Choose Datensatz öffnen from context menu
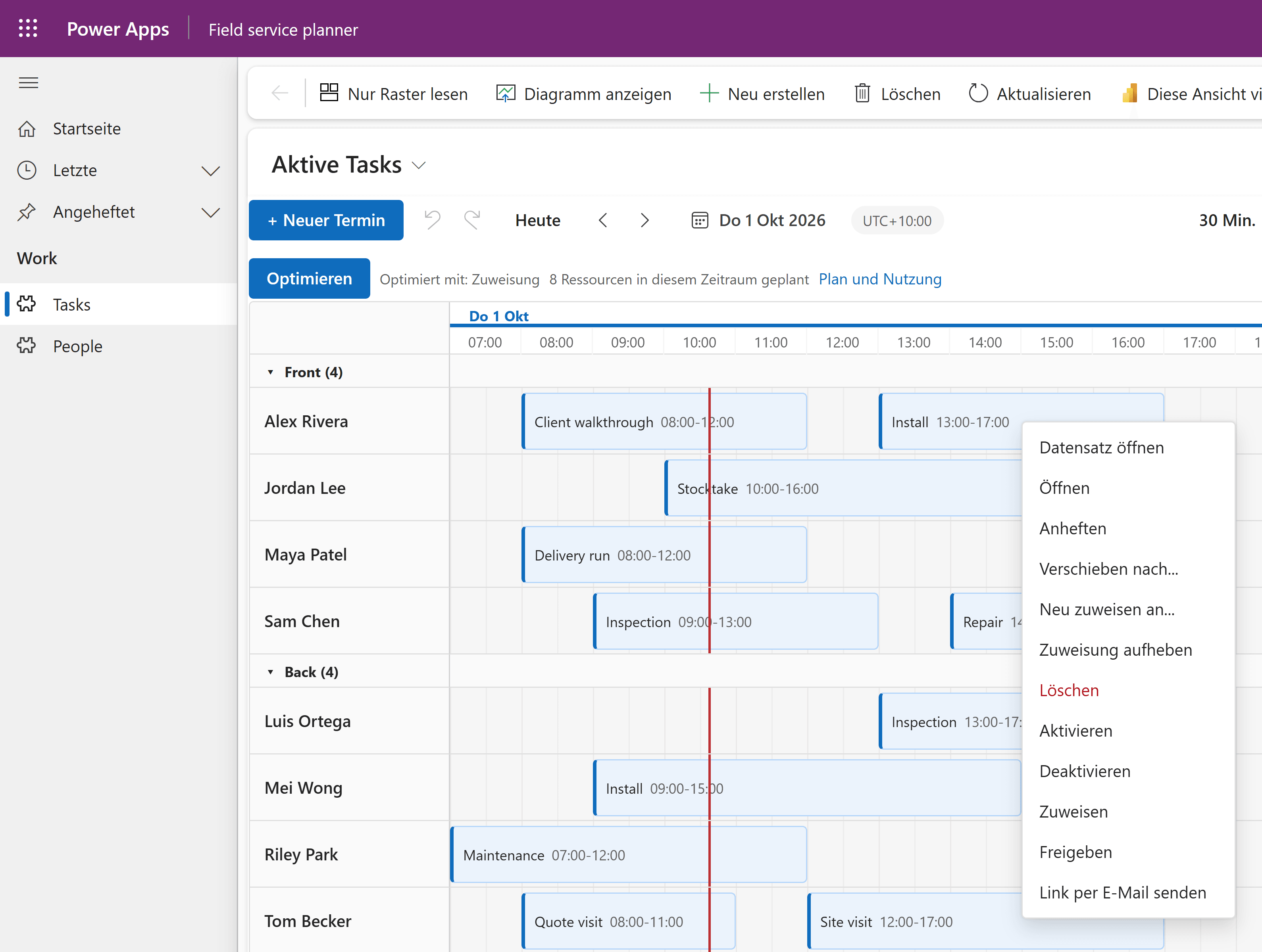1262x952 pixels. coord(1129,448)
